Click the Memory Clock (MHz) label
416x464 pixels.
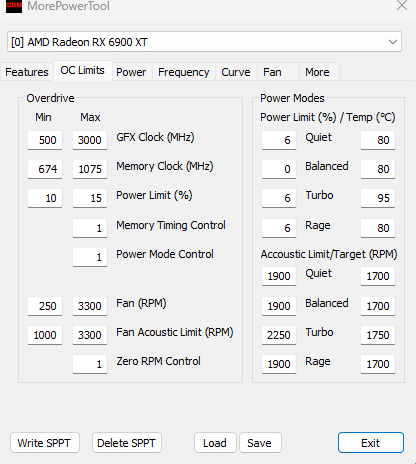165,166
